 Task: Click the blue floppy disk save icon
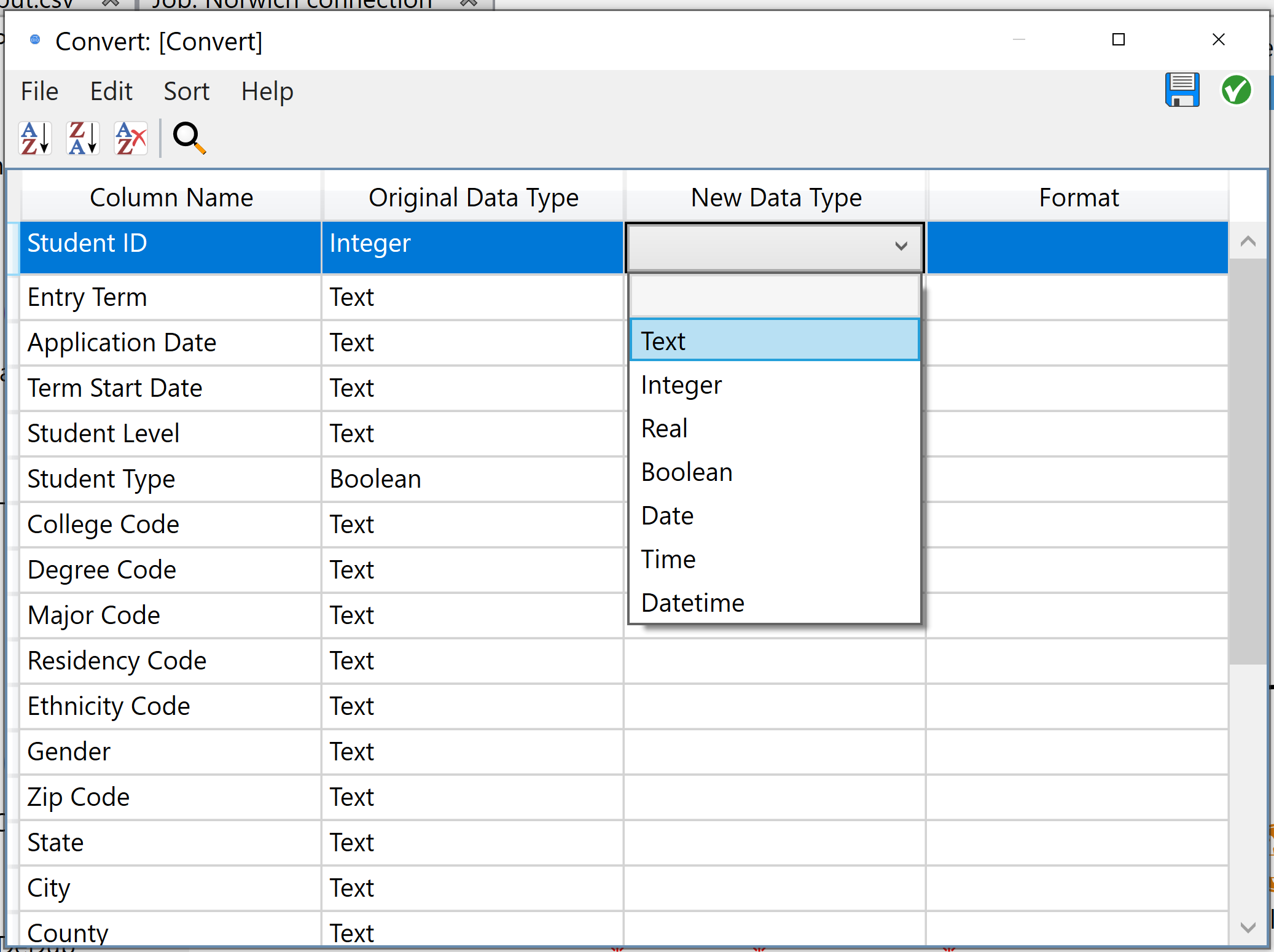[x=1182, y=90]
